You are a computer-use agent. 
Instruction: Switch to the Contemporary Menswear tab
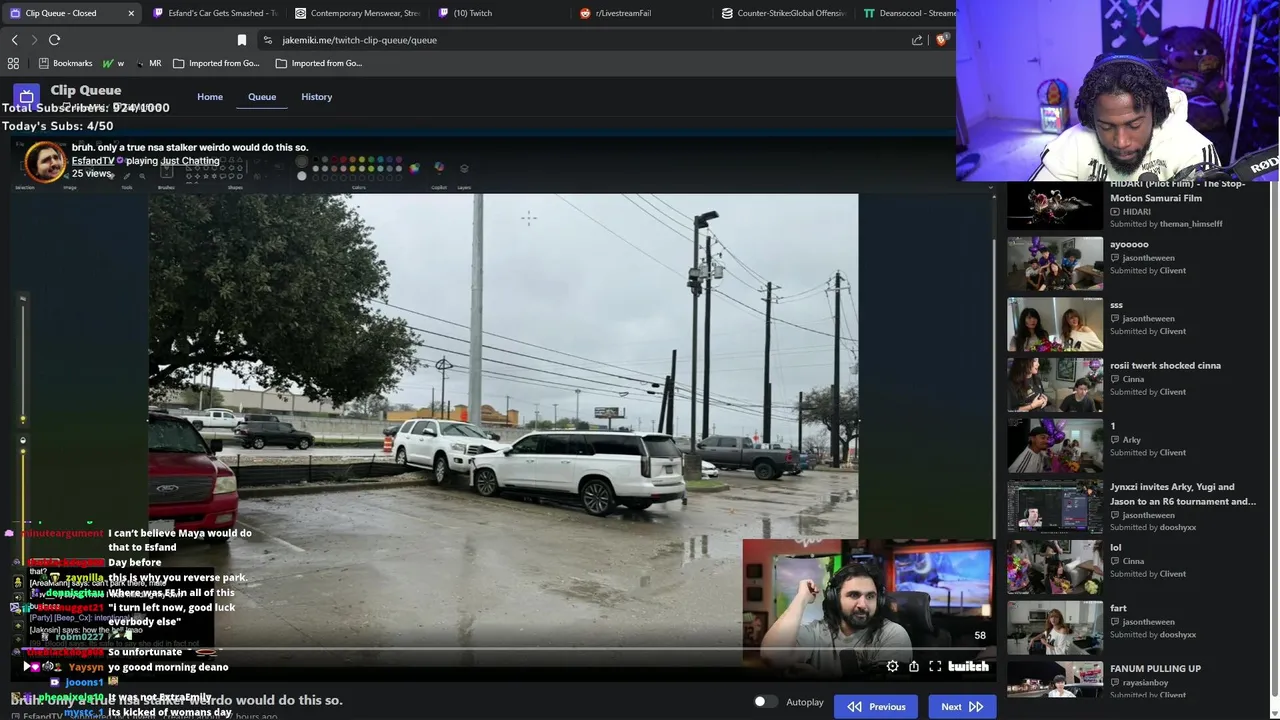(357, 13)
